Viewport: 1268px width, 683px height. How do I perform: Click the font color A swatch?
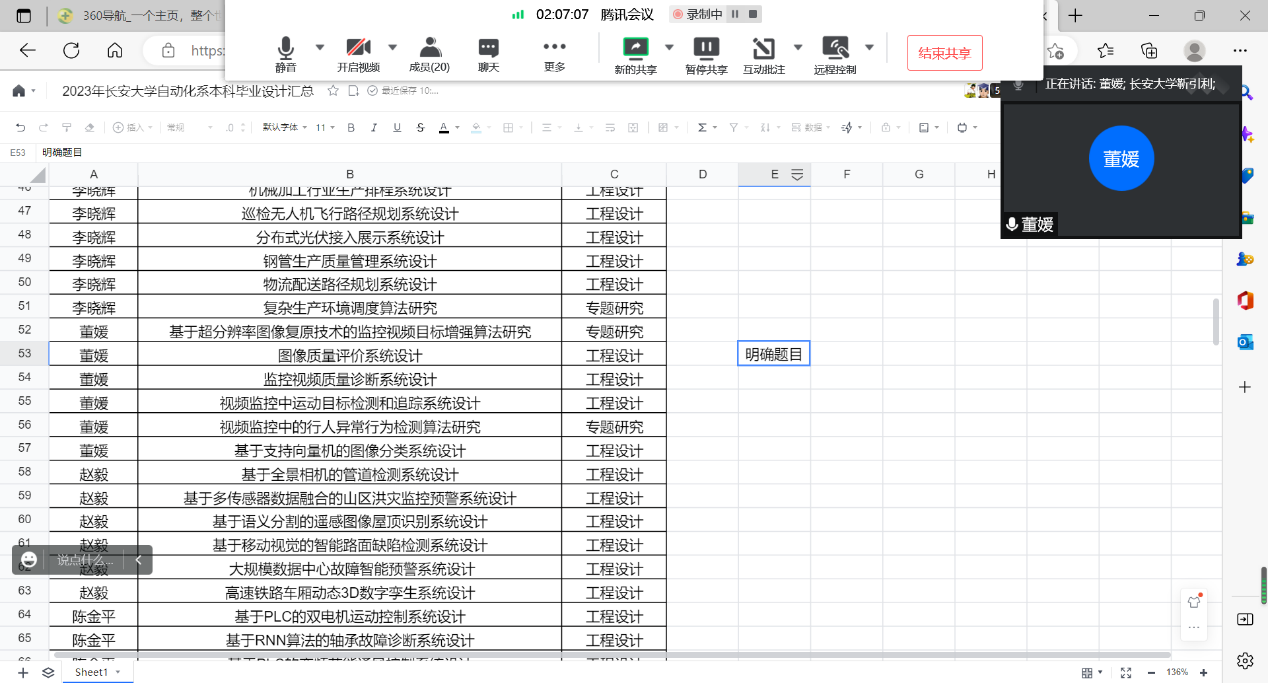pyautogui.click(x=443, y=128)
